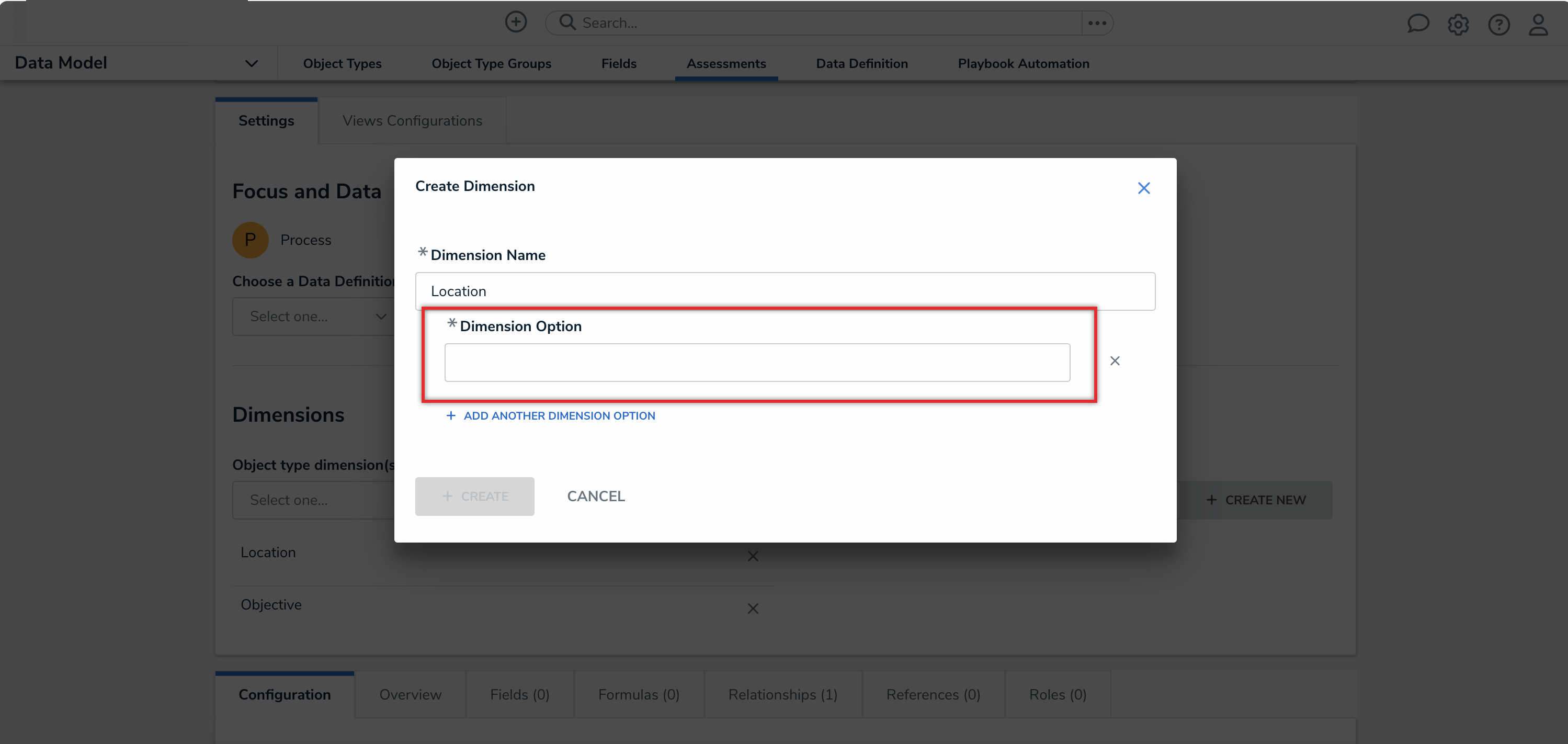Click the add new plus icon near search
The height and width of the screenshot is (744, 1568).
click(516, 21)
